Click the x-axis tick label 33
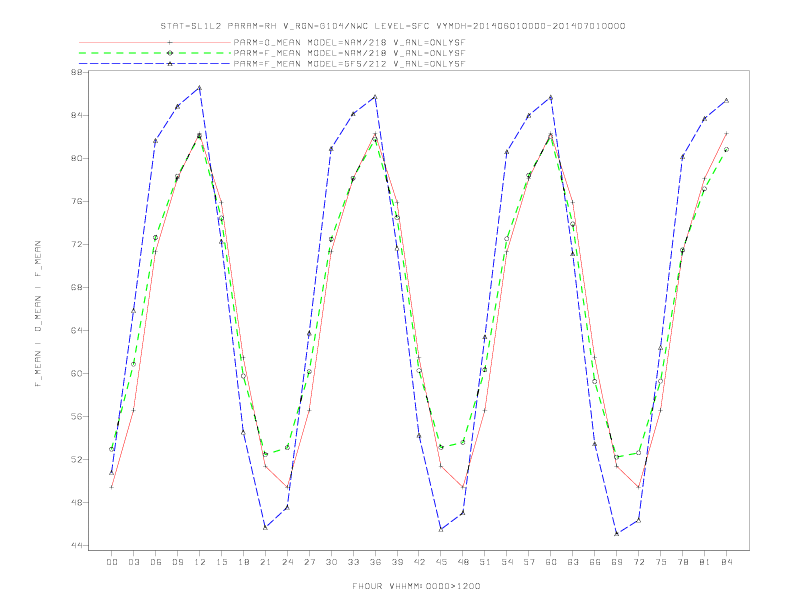 click(353, 562)
